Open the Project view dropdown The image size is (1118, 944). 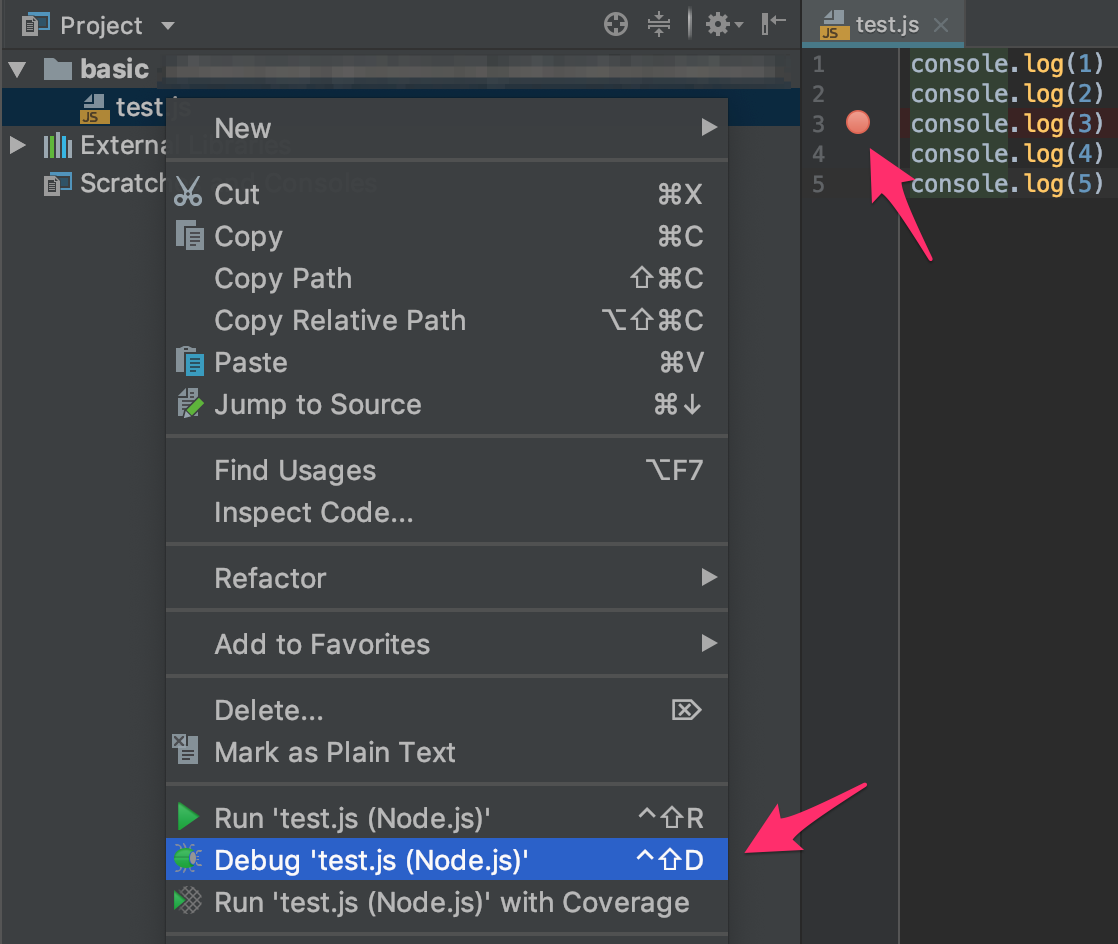(x=167, y=25)
